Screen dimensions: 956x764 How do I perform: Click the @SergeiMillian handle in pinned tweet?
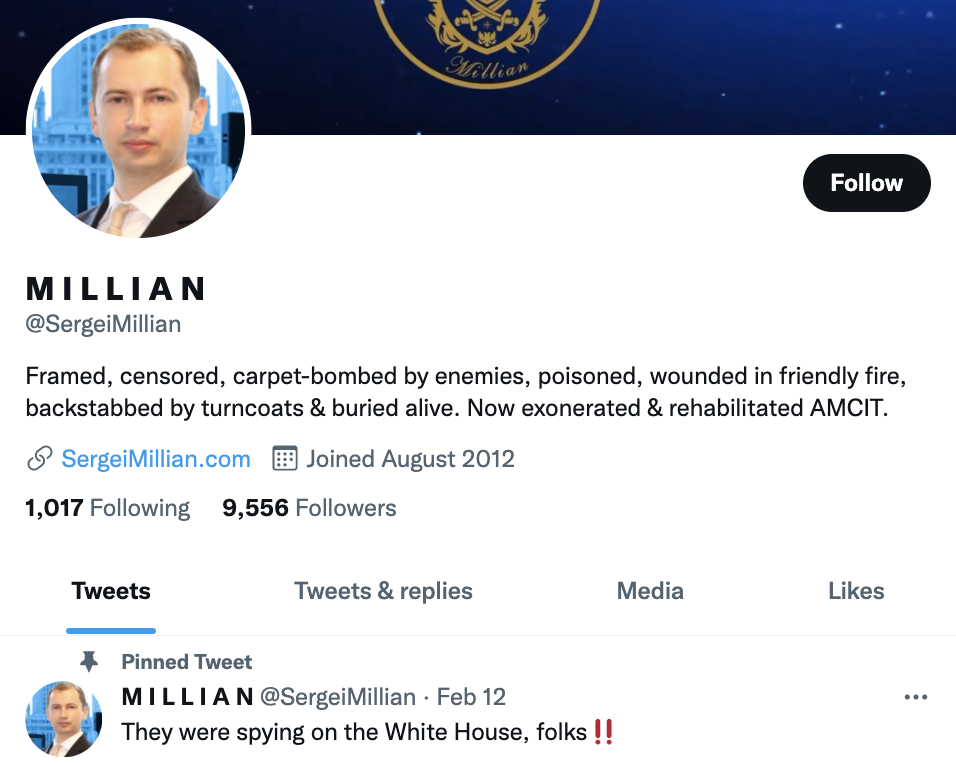[338, 697]
